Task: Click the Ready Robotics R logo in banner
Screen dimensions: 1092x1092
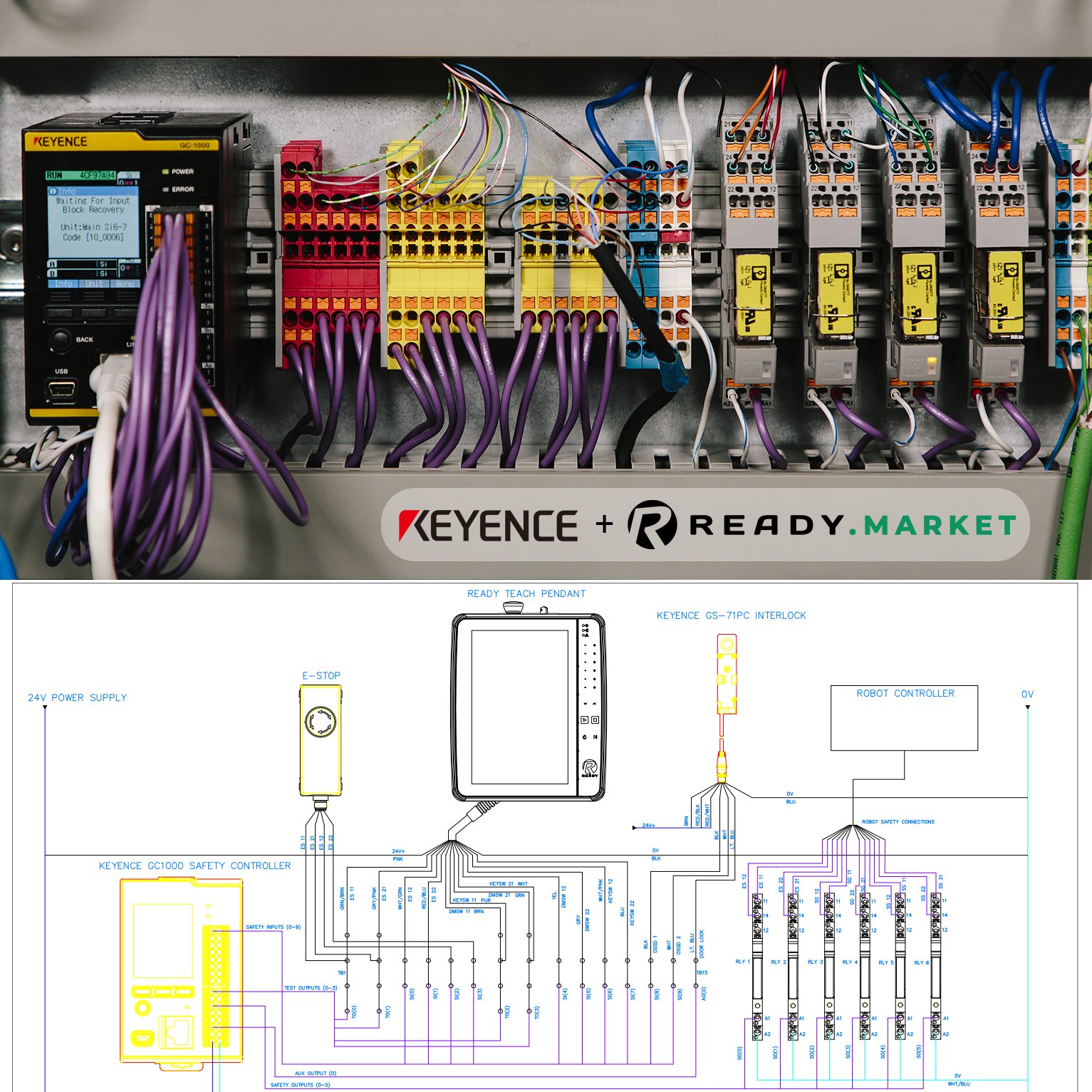Action: coord(652,524)
